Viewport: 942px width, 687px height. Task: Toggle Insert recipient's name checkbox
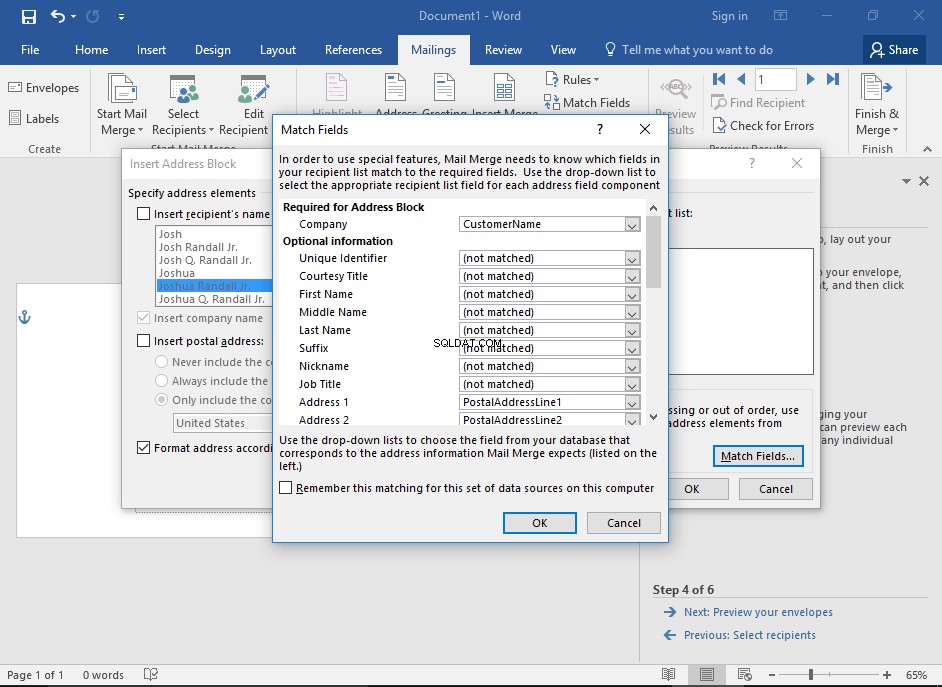(x=144, y=214)
